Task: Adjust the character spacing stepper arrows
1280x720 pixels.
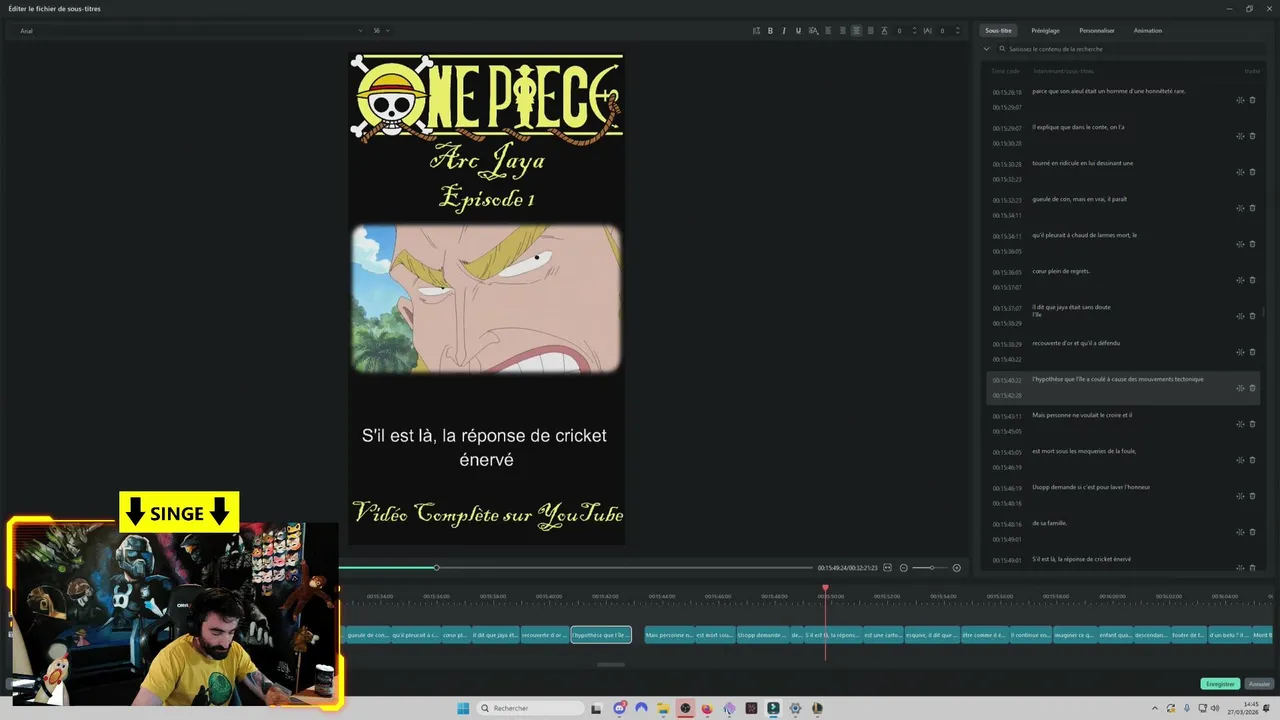Action: [957, 31]
